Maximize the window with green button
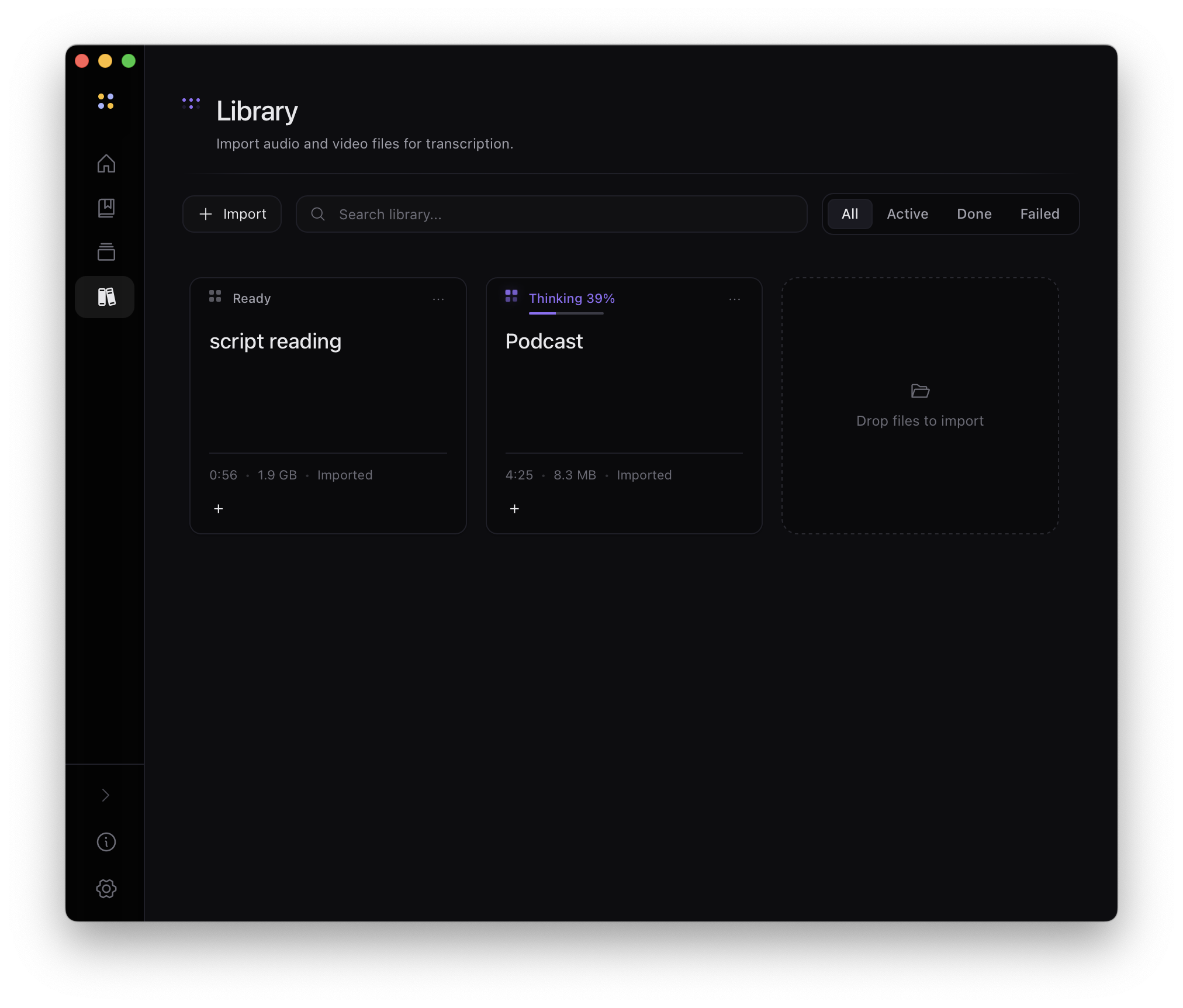The height and width of the screenshot is (1008, 1183). tap(129, 61)
